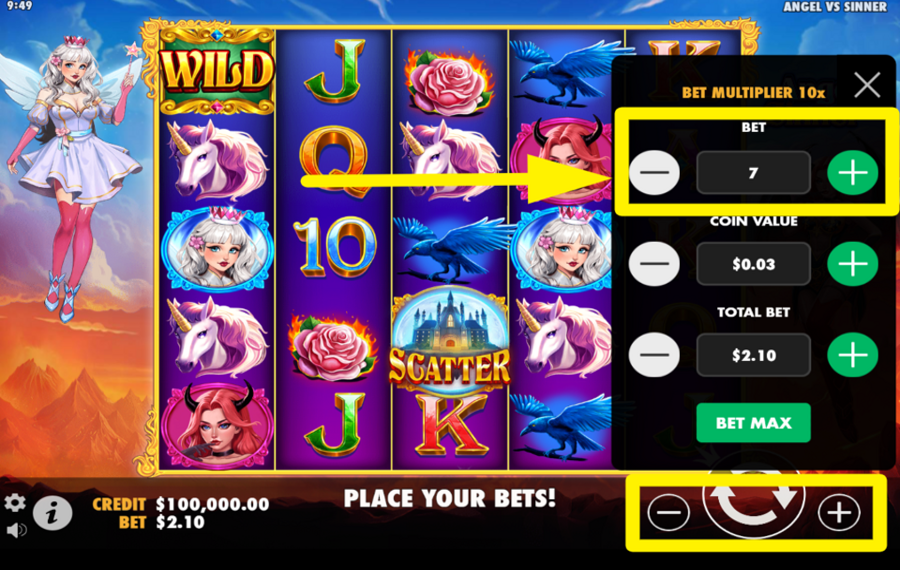Increase the Coin Value with plus
Image resolution: width=900 pixels, height=570 pixels.
[x=852, y=263]
